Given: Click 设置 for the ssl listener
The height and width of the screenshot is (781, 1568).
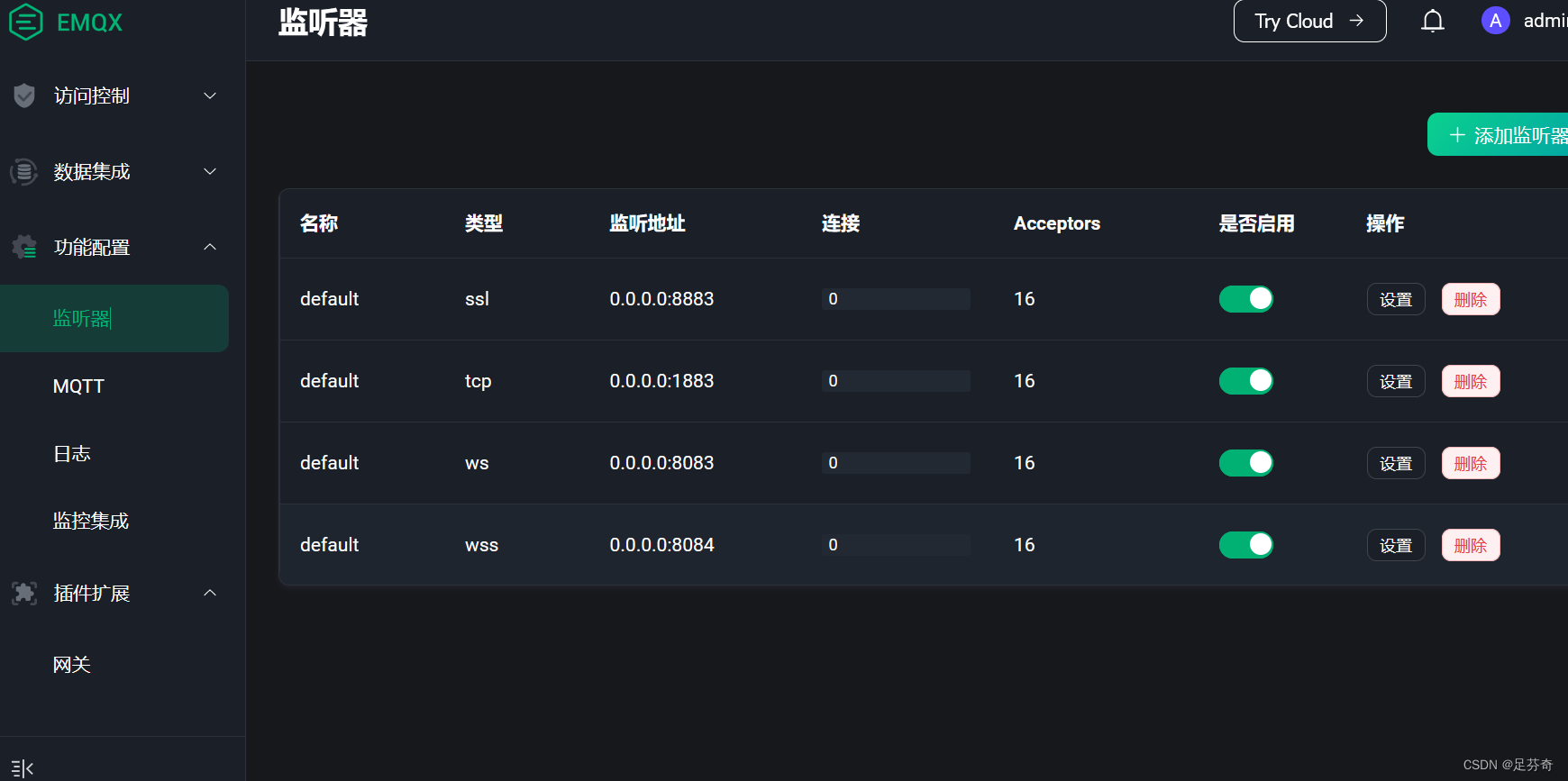Looking at the screenshot, I should (1396, 299).
